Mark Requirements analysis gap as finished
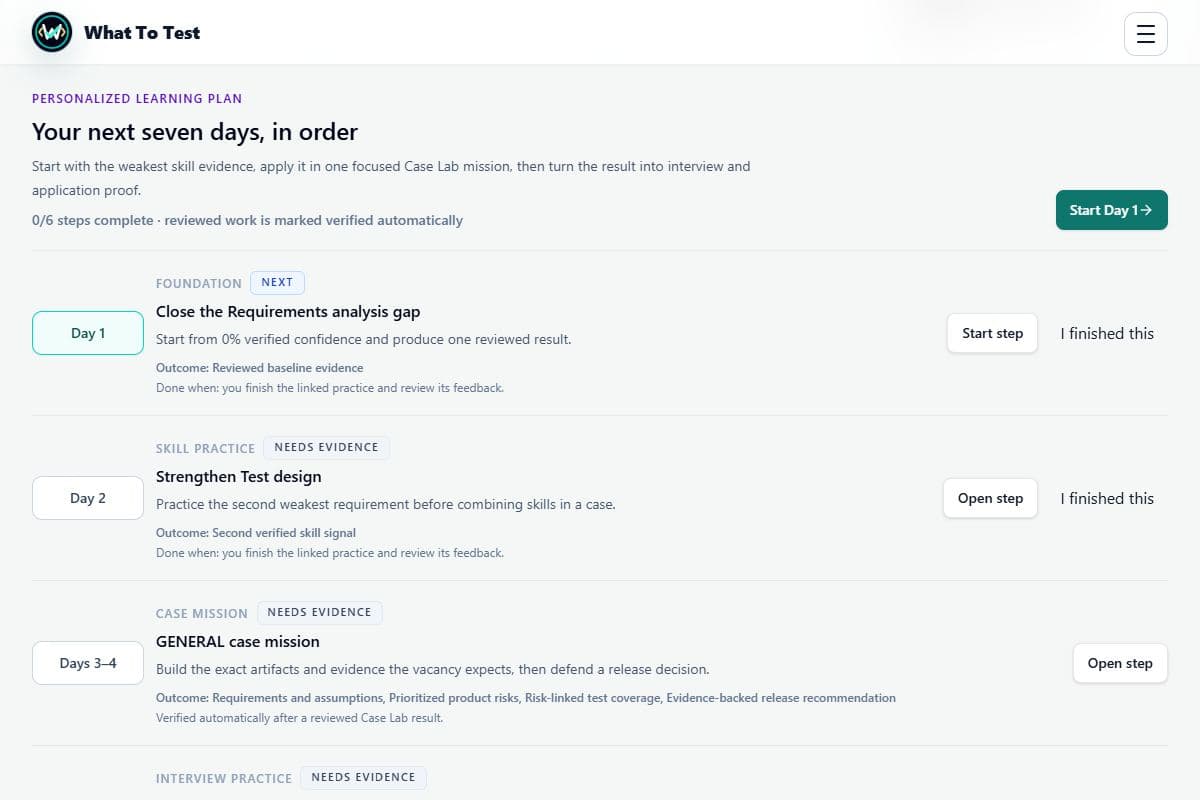The width and height of the screenshot is (1200, 800). tap(1107, 333)
